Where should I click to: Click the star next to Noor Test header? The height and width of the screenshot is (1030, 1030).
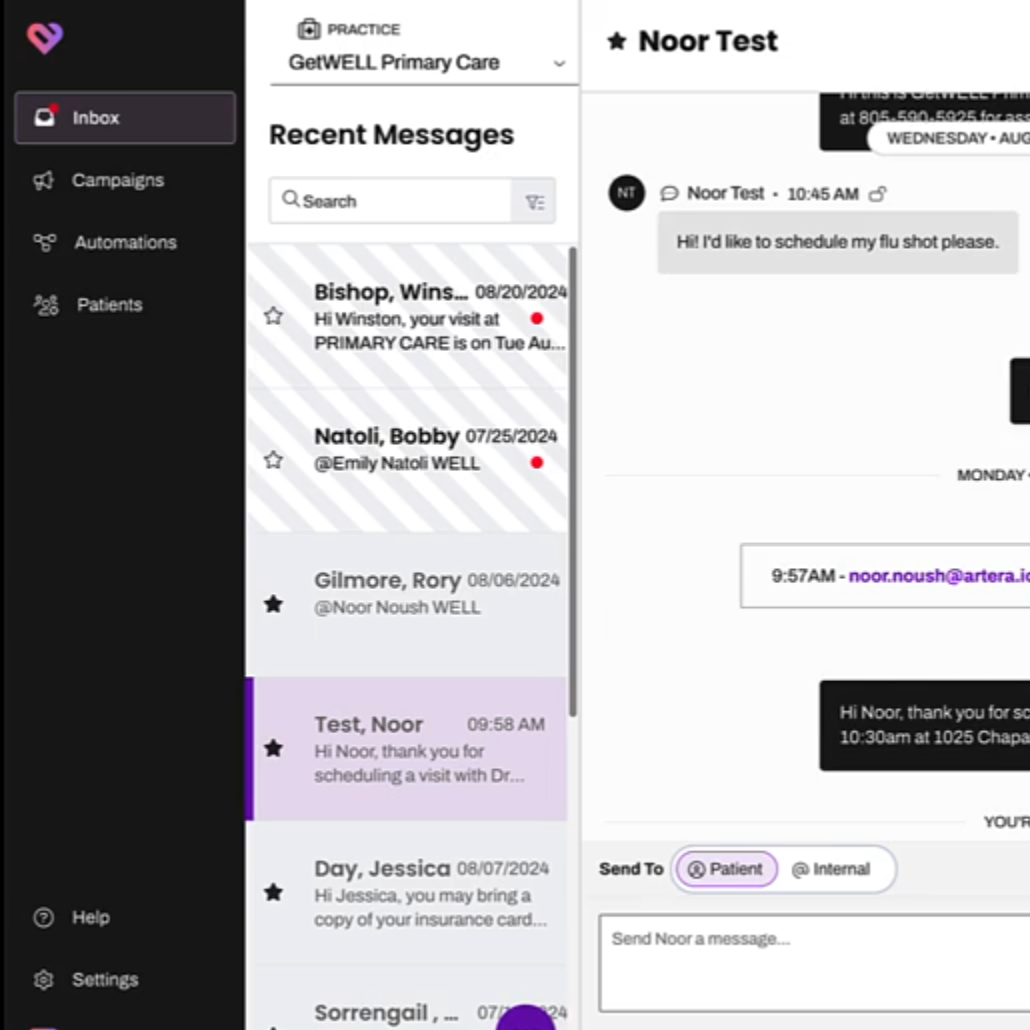click(617, 41)
